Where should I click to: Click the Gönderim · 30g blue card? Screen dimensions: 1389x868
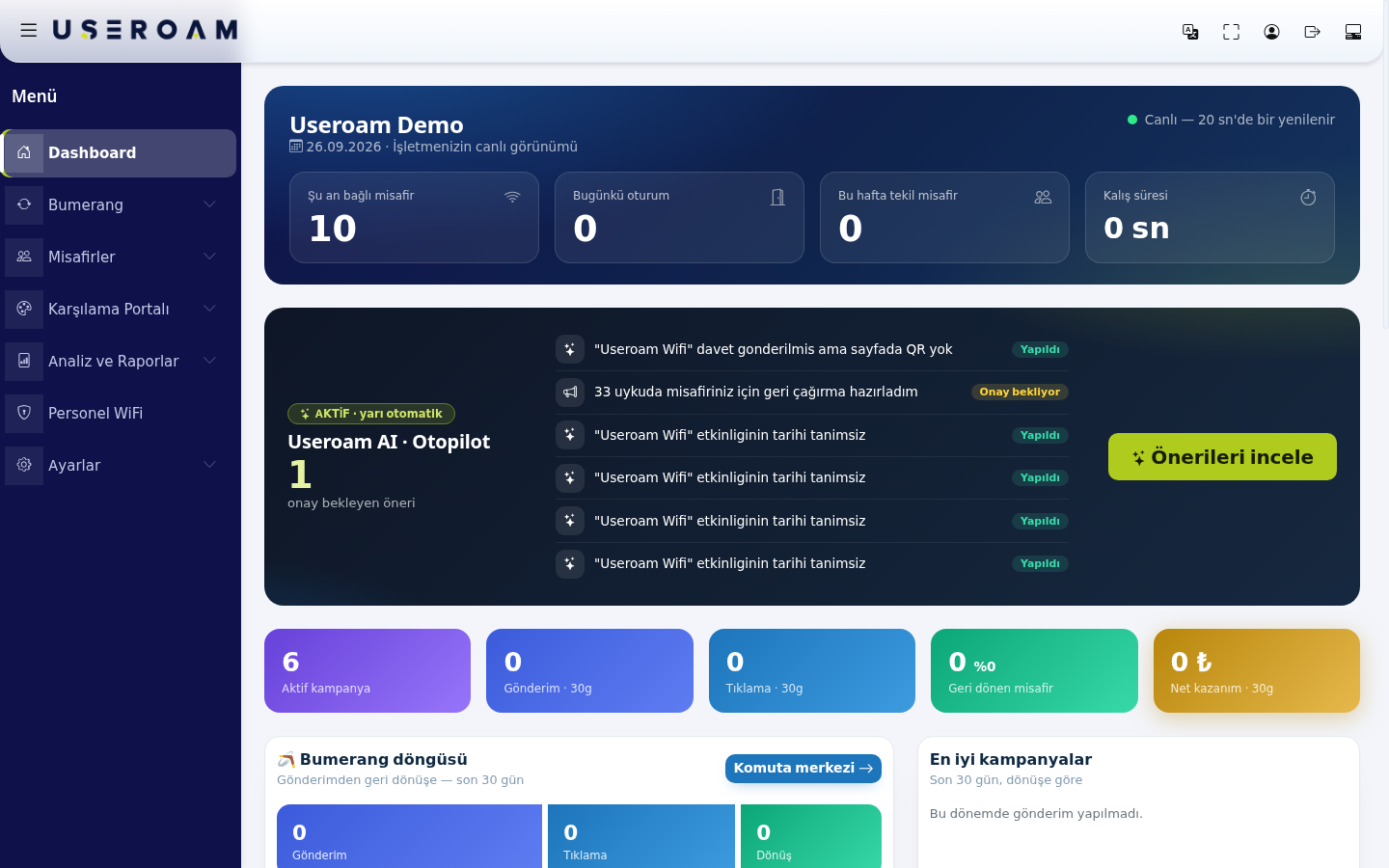click(x=589, y=671)
